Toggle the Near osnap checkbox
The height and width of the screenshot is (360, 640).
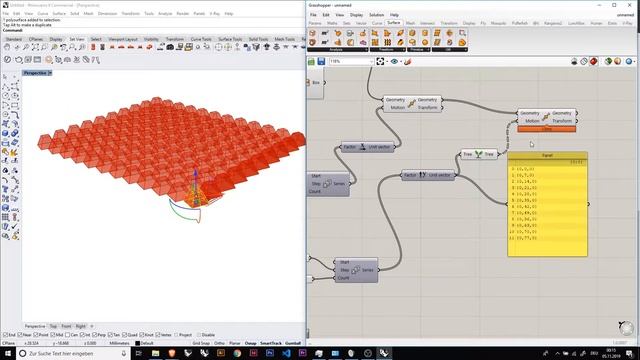click(20, 335)
